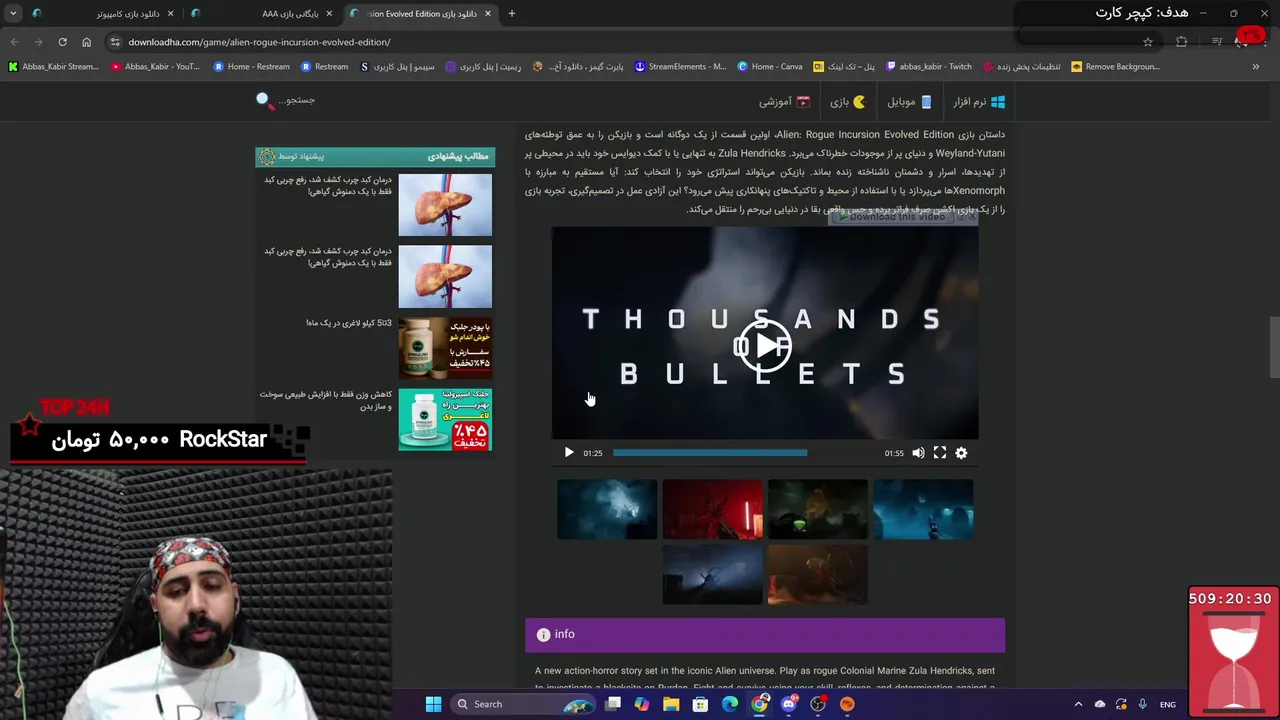Click the microphone tray icon
The height and width of the screenshot is (720, 1280).
click(1142, 704)
